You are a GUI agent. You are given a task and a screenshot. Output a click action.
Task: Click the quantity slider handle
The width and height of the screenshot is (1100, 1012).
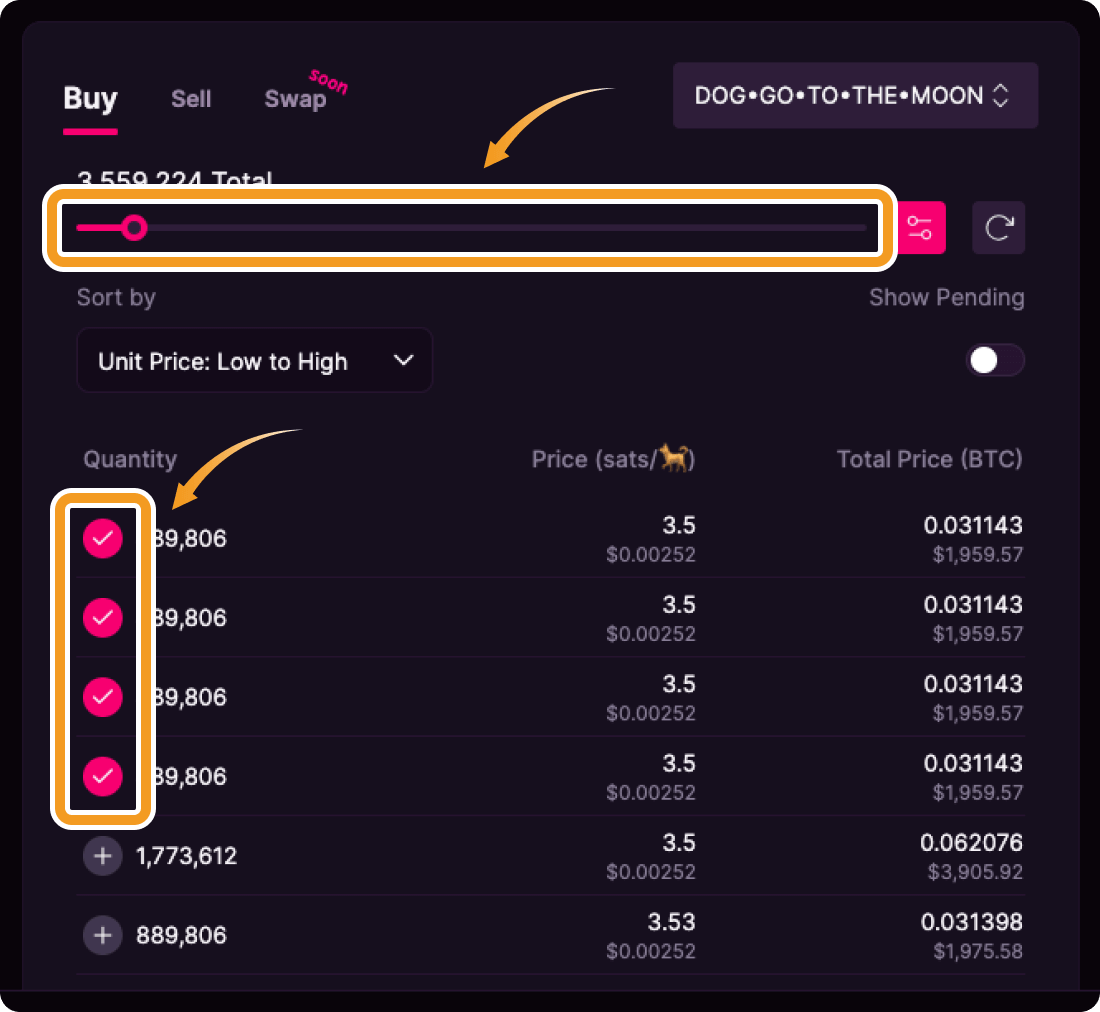(x=134, y=228)
